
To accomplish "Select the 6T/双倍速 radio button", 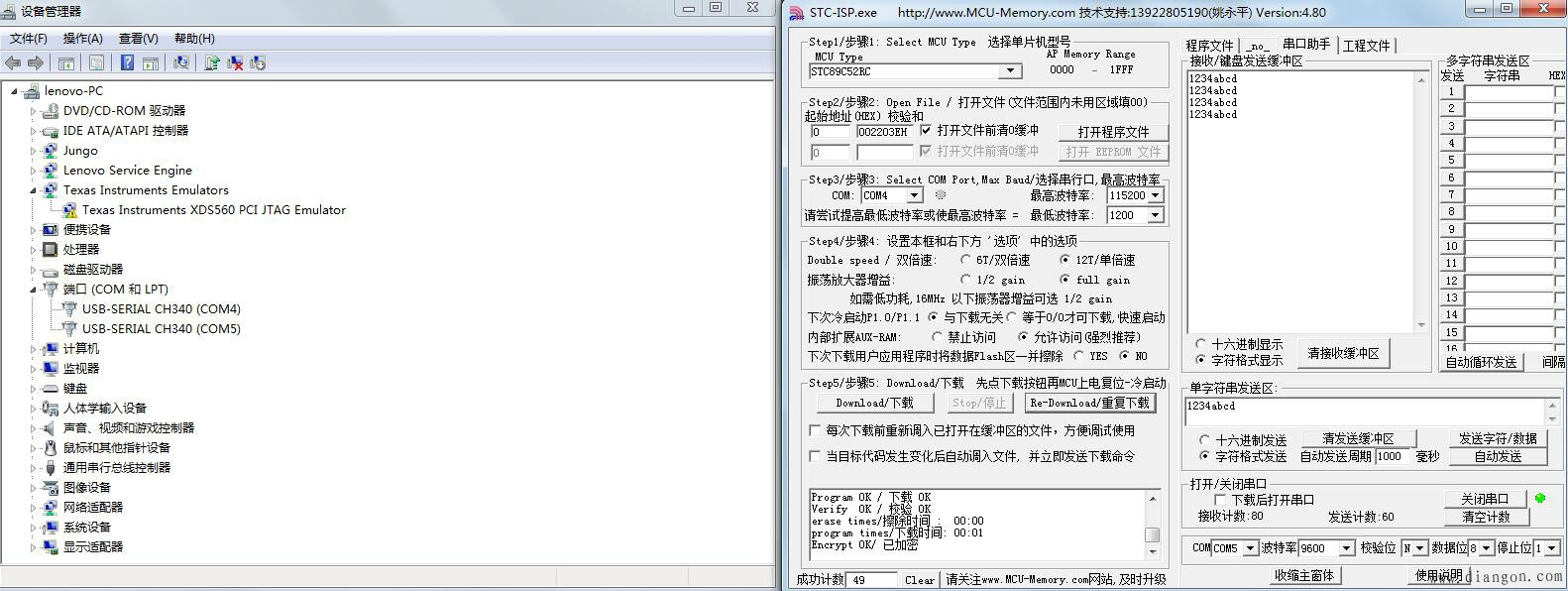I will (965, 260).
